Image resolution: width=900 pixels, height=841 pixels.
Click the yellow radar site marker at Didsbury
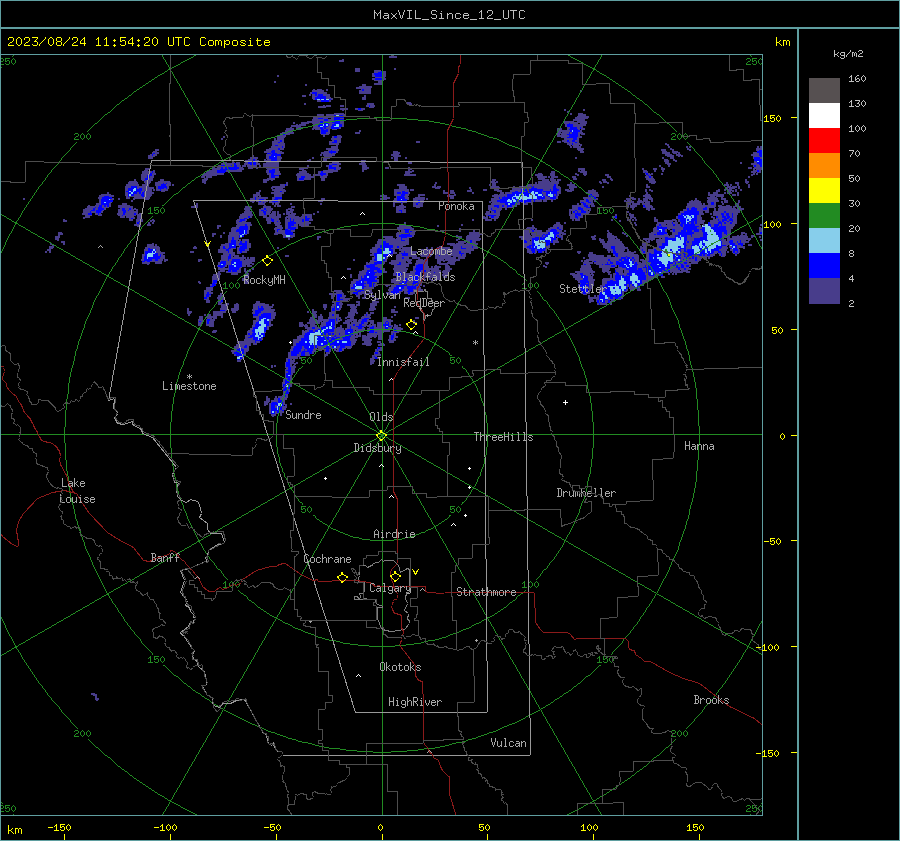coord(382,436)
